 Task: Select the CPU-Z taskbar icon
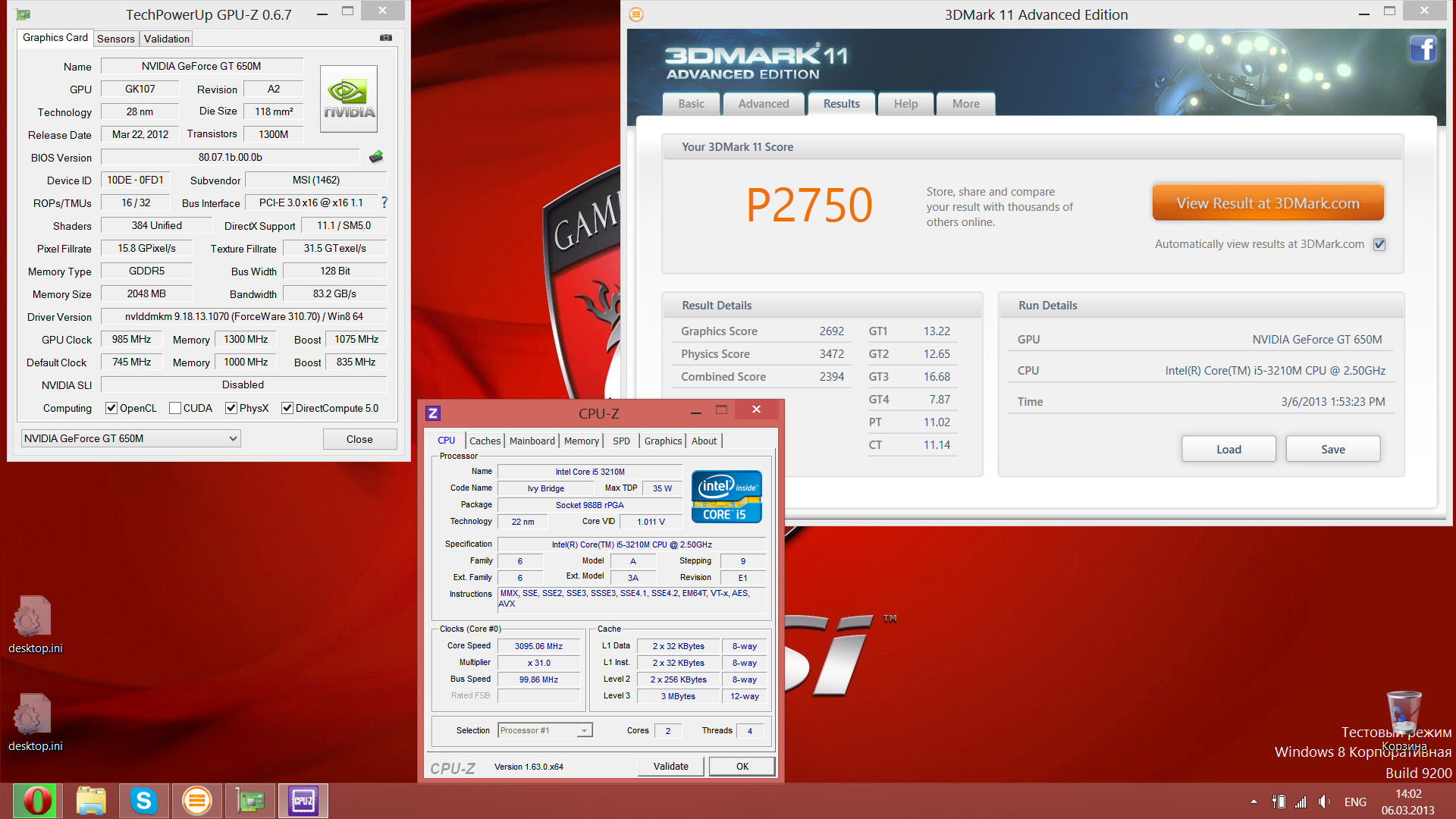pyautogui.click(x=303, y=801)
